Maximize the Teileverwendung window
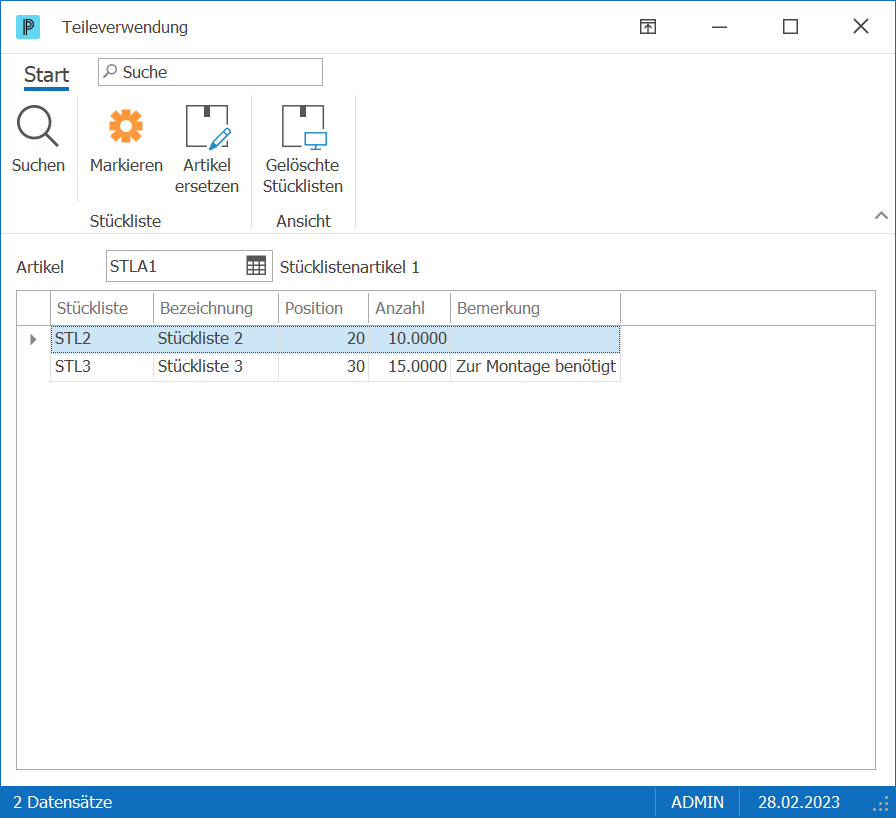The height and width of the screenshot is (818, 896). tap(790, 27)
